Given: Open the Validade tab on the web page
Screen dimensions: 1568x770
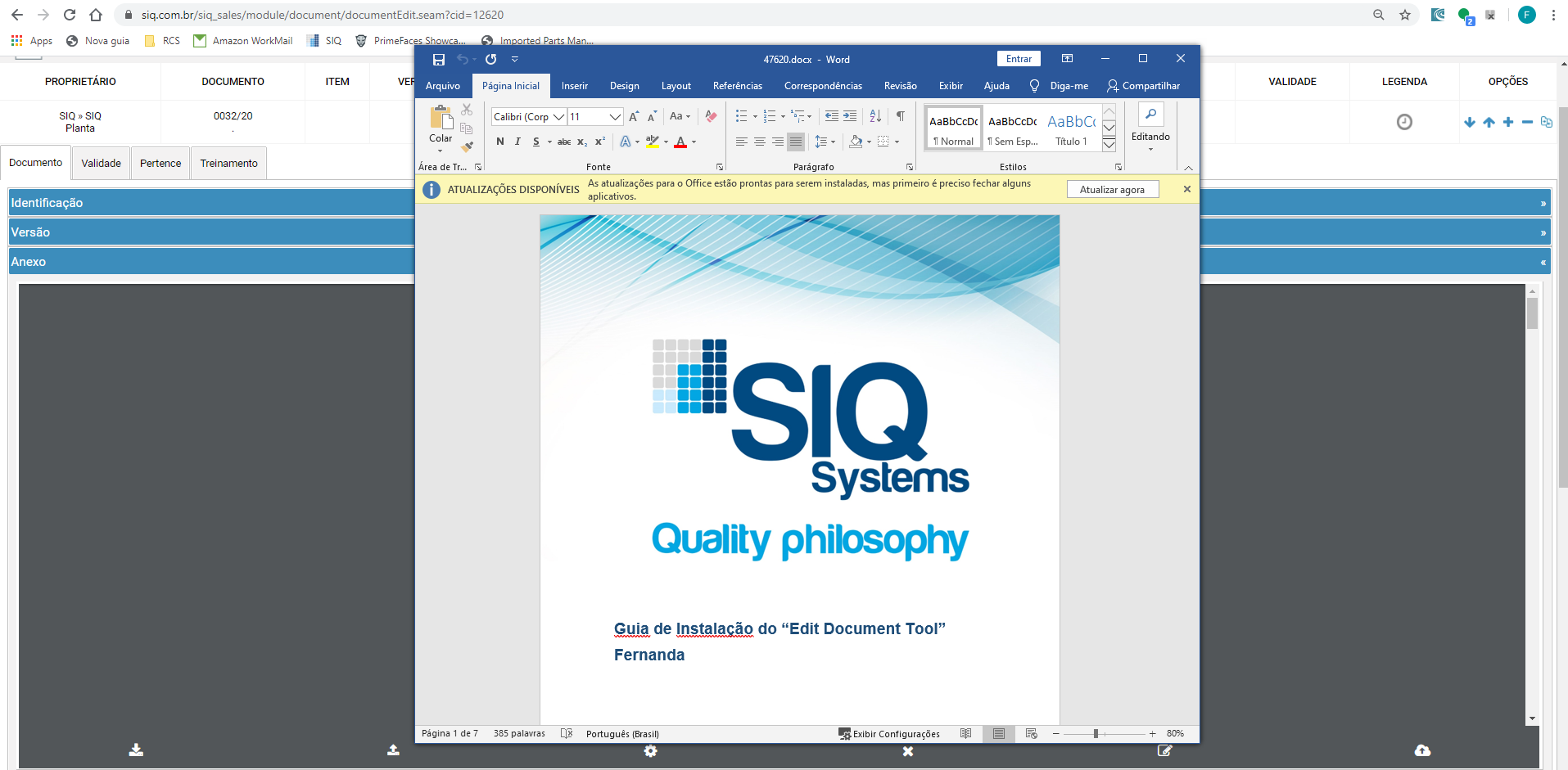Looking at the screenshot, I should 102,164.
